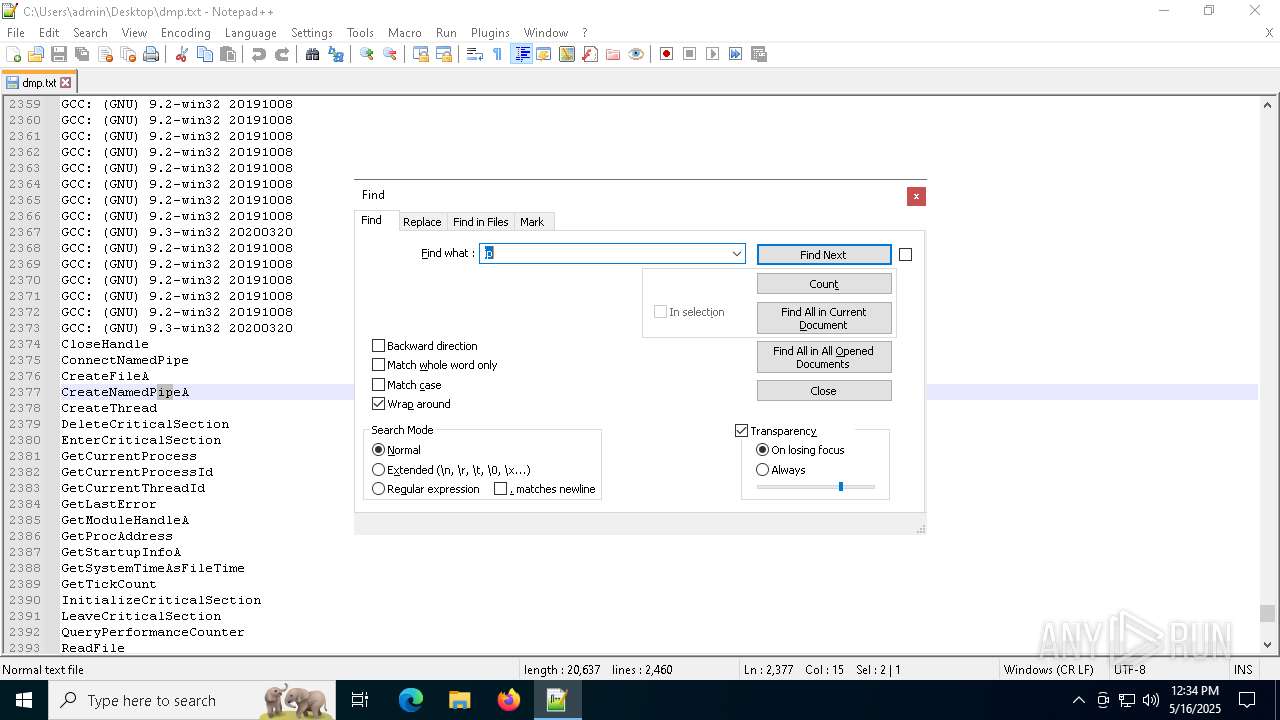The width and height of the screenshot is (1280, 720).
Task: Click the Open file toolbar icon
Action: [36, 54]
